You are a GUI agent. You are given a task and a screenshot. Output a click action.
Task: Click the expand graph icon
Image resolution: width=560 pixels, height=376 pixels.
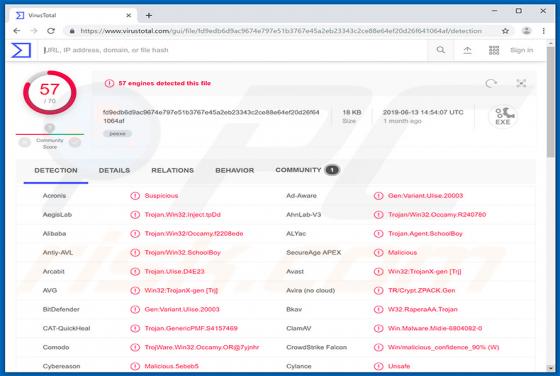coord(521,83)
